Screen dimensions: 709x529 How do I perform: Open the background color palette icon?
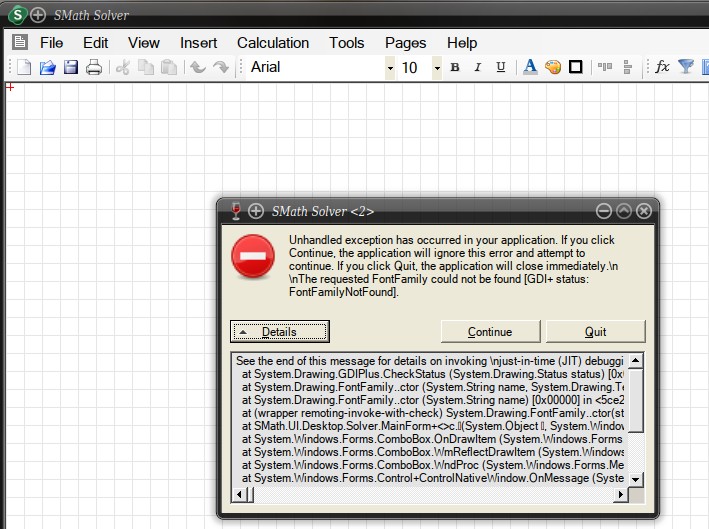click(553, 67)
